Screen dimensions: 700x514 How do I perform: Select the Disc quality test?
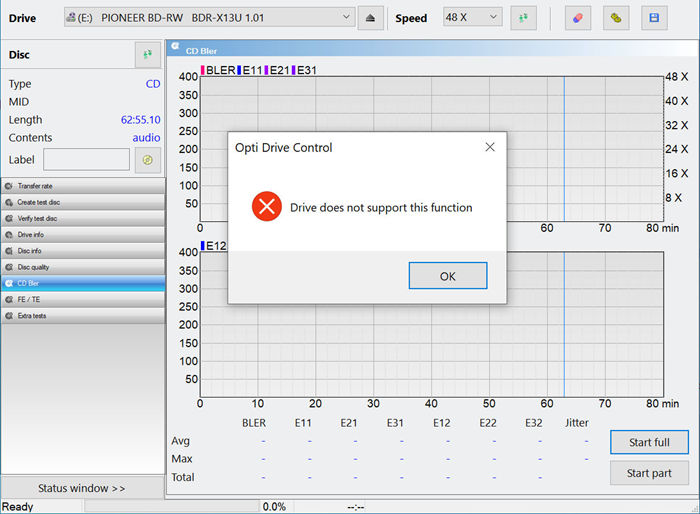click(82, 267)
